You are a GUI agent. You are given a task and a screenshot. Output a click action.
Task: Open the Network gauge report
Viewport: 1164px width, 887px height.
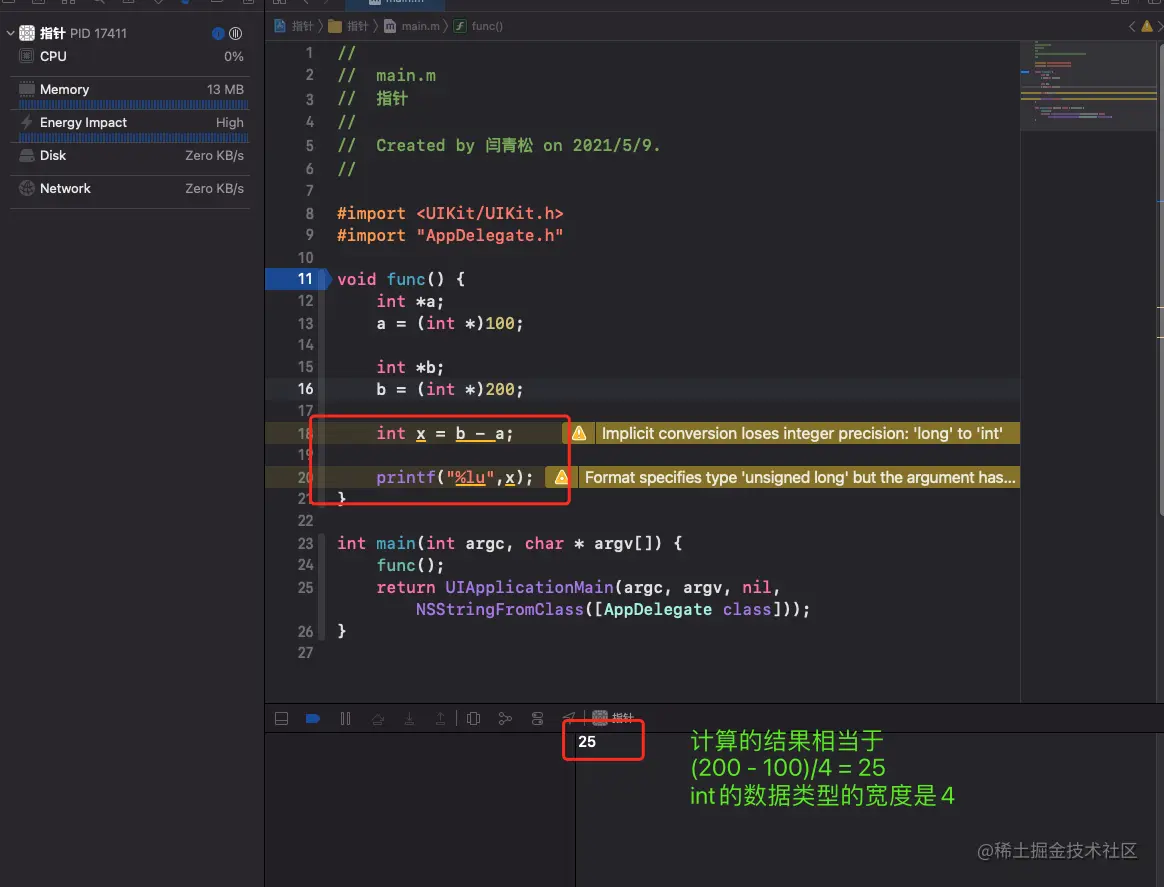[x=131, y=189]
